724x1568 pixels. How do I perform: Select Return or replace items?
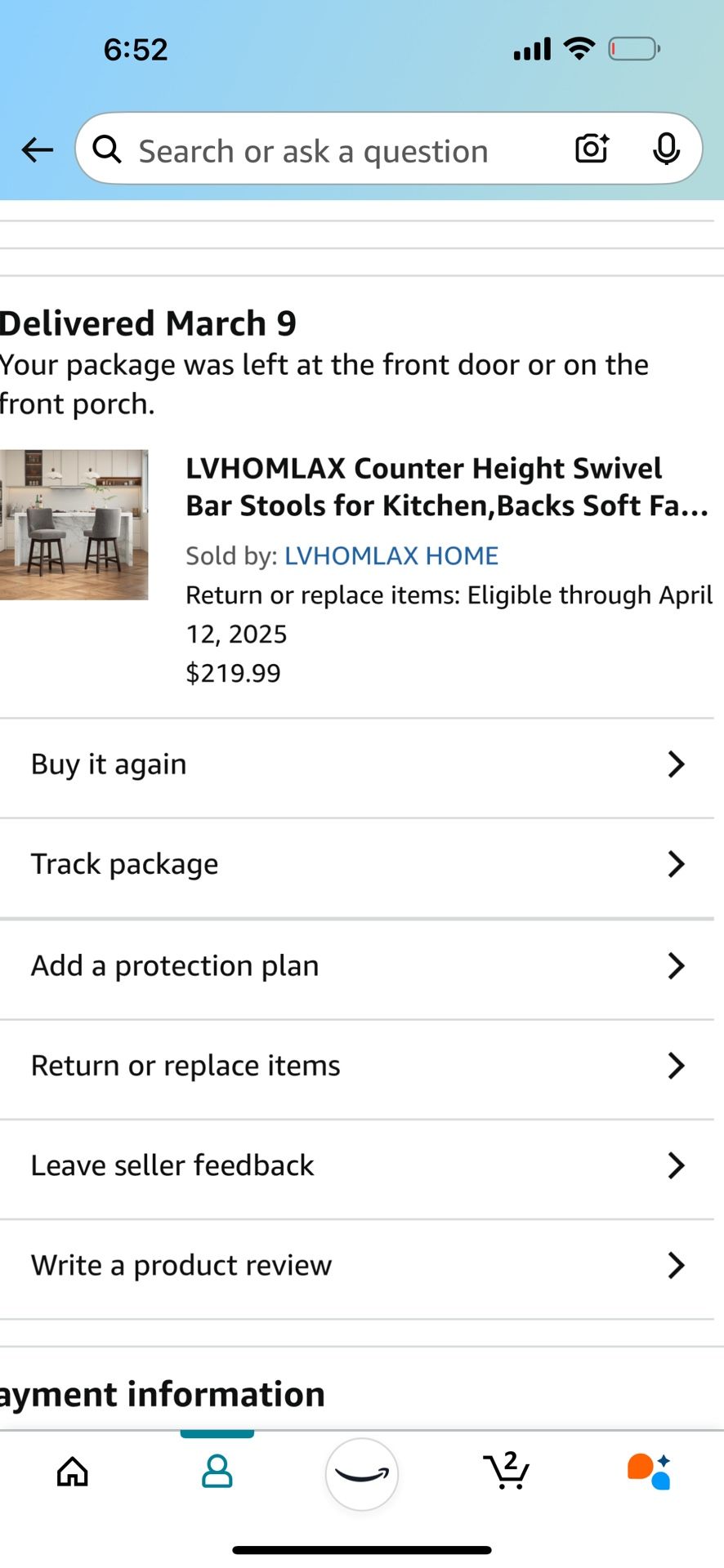185,1066
